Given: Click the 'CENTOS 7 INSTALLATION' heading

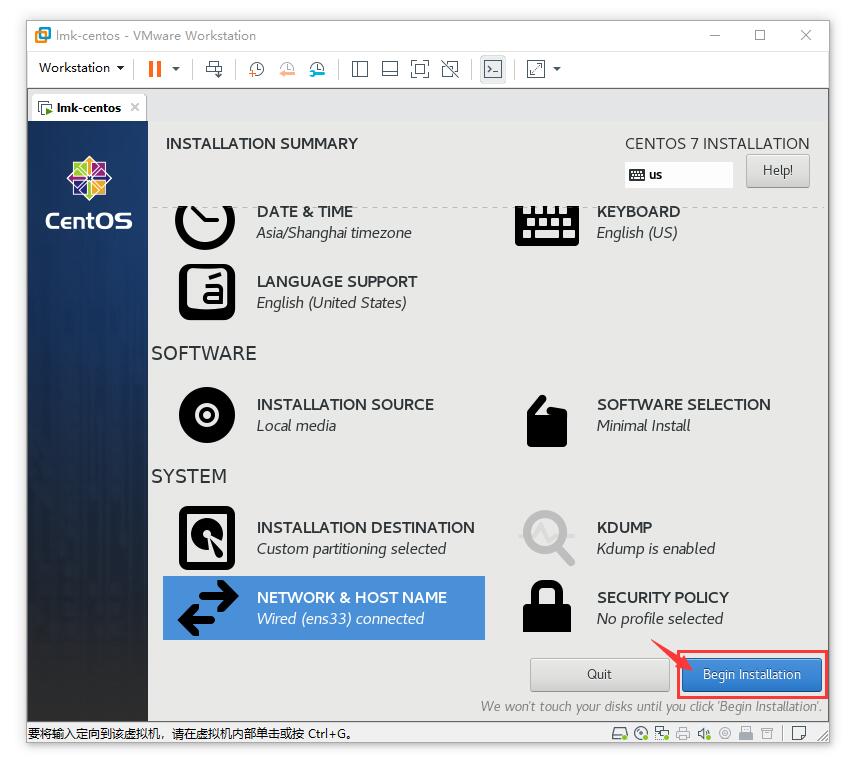Looking at the screenshot, I should (717, 144).
